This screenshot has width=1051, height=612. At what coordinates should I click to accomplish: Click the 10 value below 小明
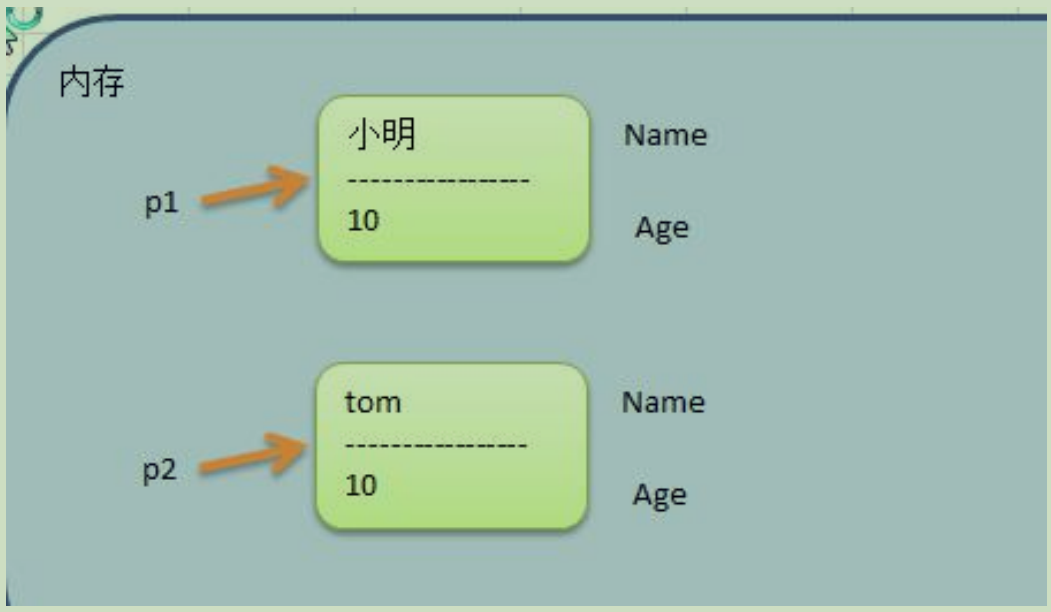363,221
